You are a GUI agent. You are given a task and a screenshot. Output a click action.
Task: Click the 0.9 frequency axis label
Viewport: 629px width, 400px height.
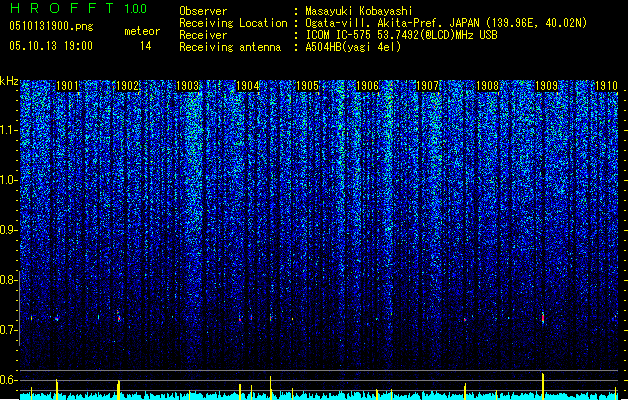click(x=8, y=230)
